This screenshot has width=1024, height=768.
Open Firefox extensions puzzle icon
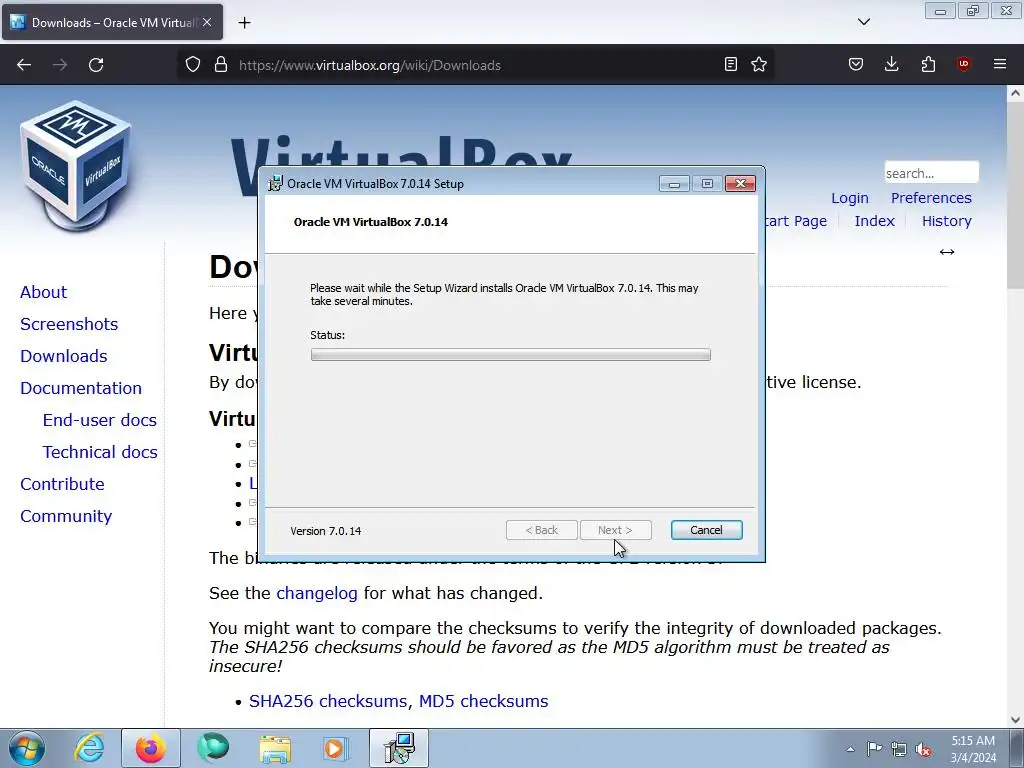click(928, 64)
